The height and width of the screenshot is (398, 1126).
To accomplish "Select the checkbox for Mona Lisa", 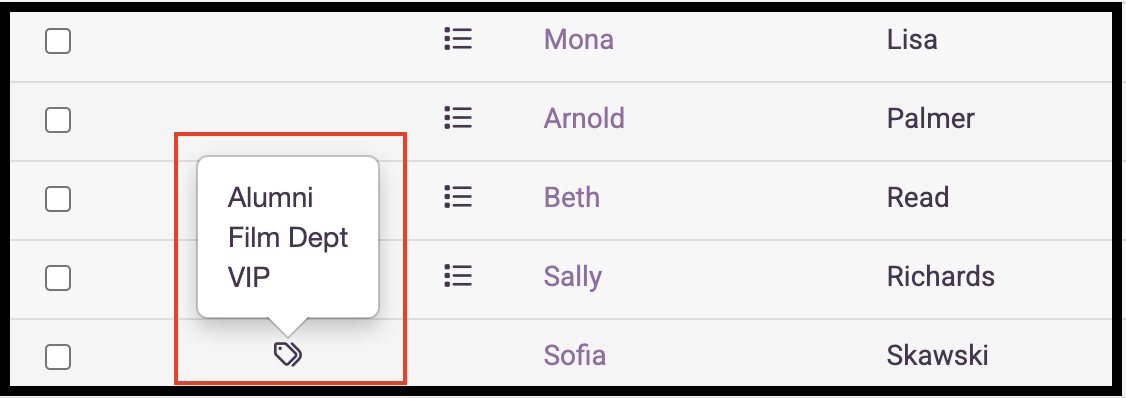I will pos(58,41).
